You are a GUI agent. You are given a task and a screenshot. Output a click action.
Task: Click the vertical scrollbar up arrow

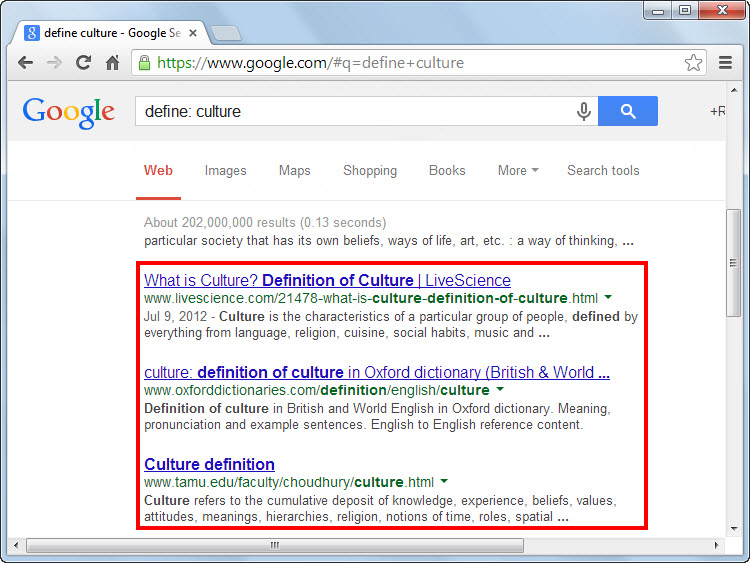(x=734, y=90)
